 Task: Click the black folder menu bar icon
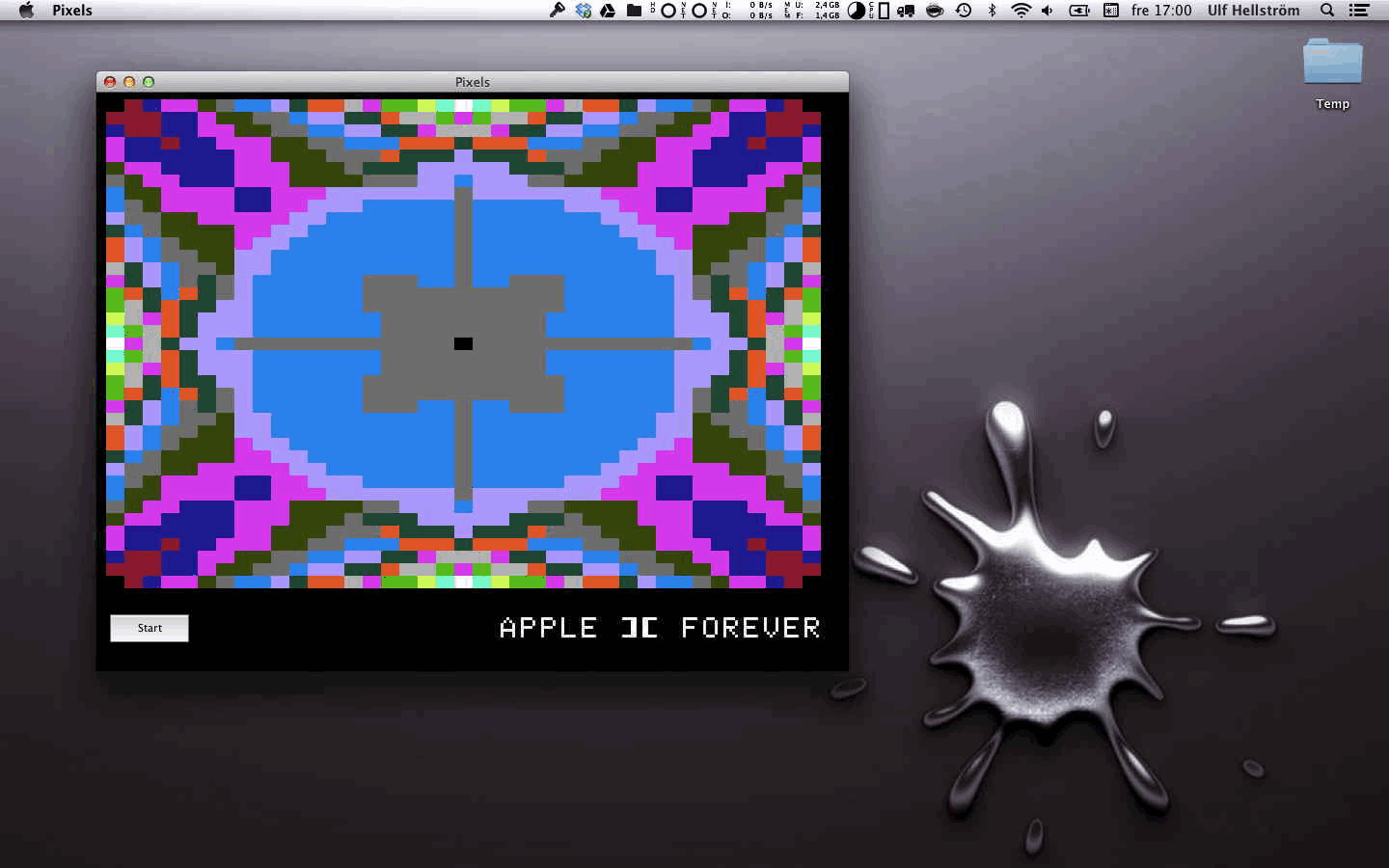tap(634, 11)
